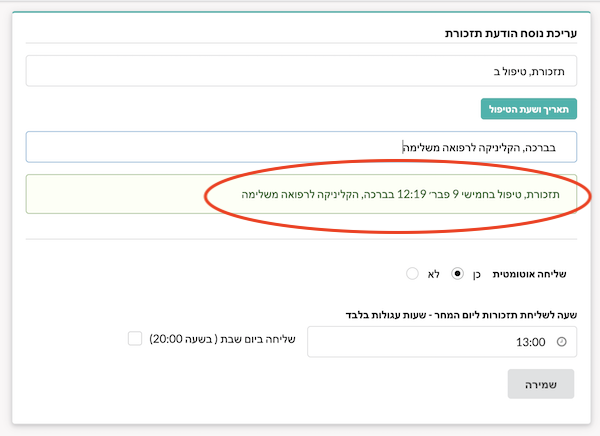600x436 pixels.
Task: Click the green reminder message preview box
Action: pos(301,194)
